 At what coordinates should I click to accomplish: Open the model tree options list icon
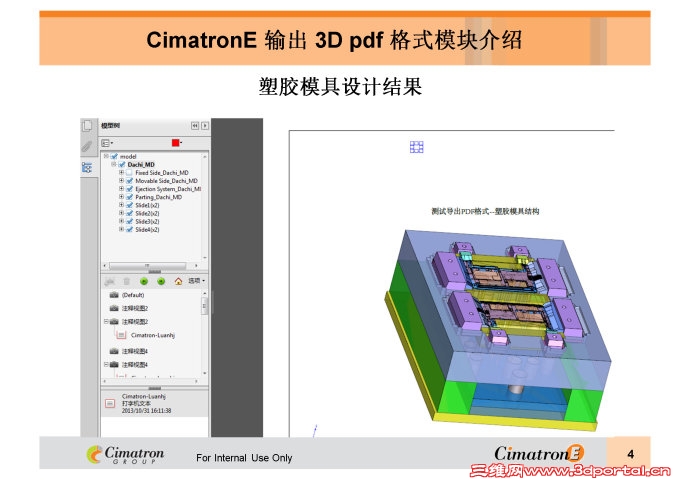coord(107,143)
